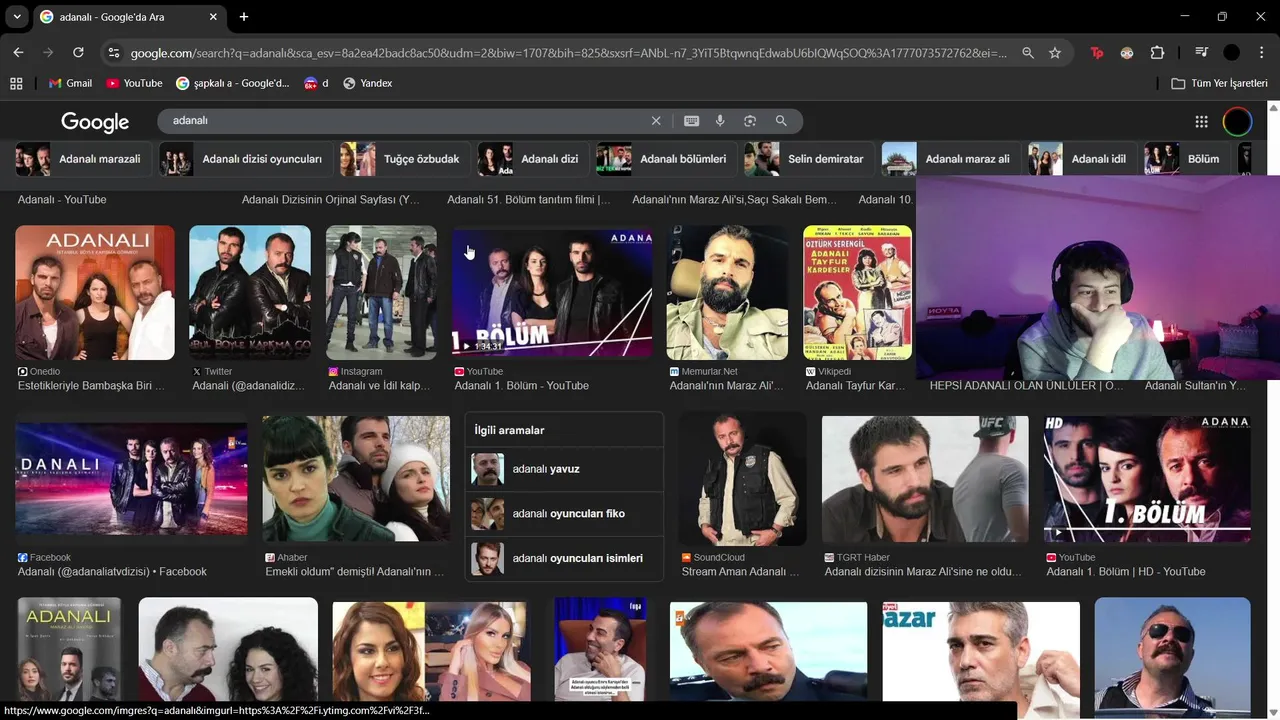Click Estetikleriyle Bambaşka Biri caption

click(91, 386)
